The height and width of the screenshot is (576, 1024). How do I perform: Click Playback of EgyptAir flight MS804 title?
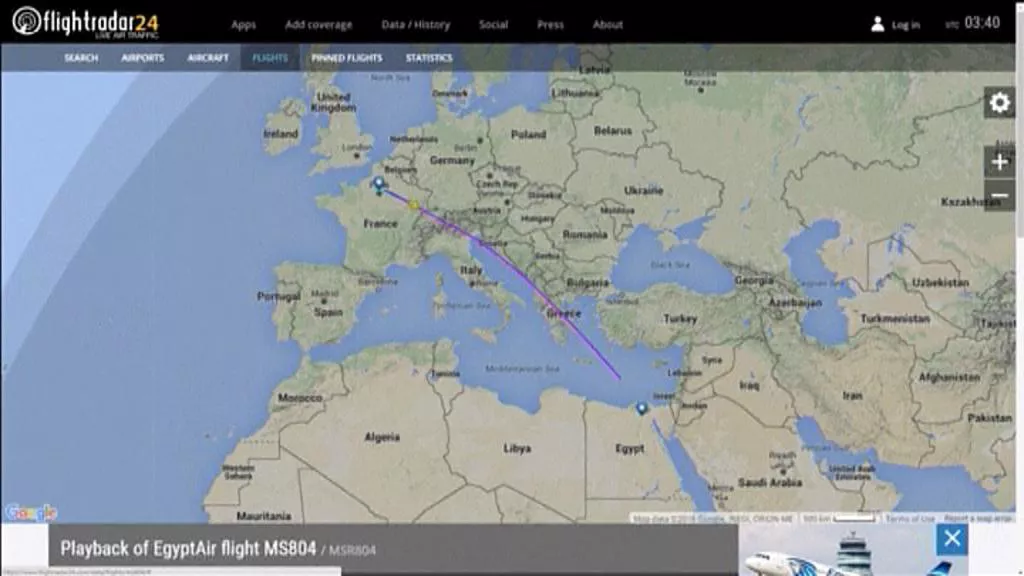click(188, 549)
